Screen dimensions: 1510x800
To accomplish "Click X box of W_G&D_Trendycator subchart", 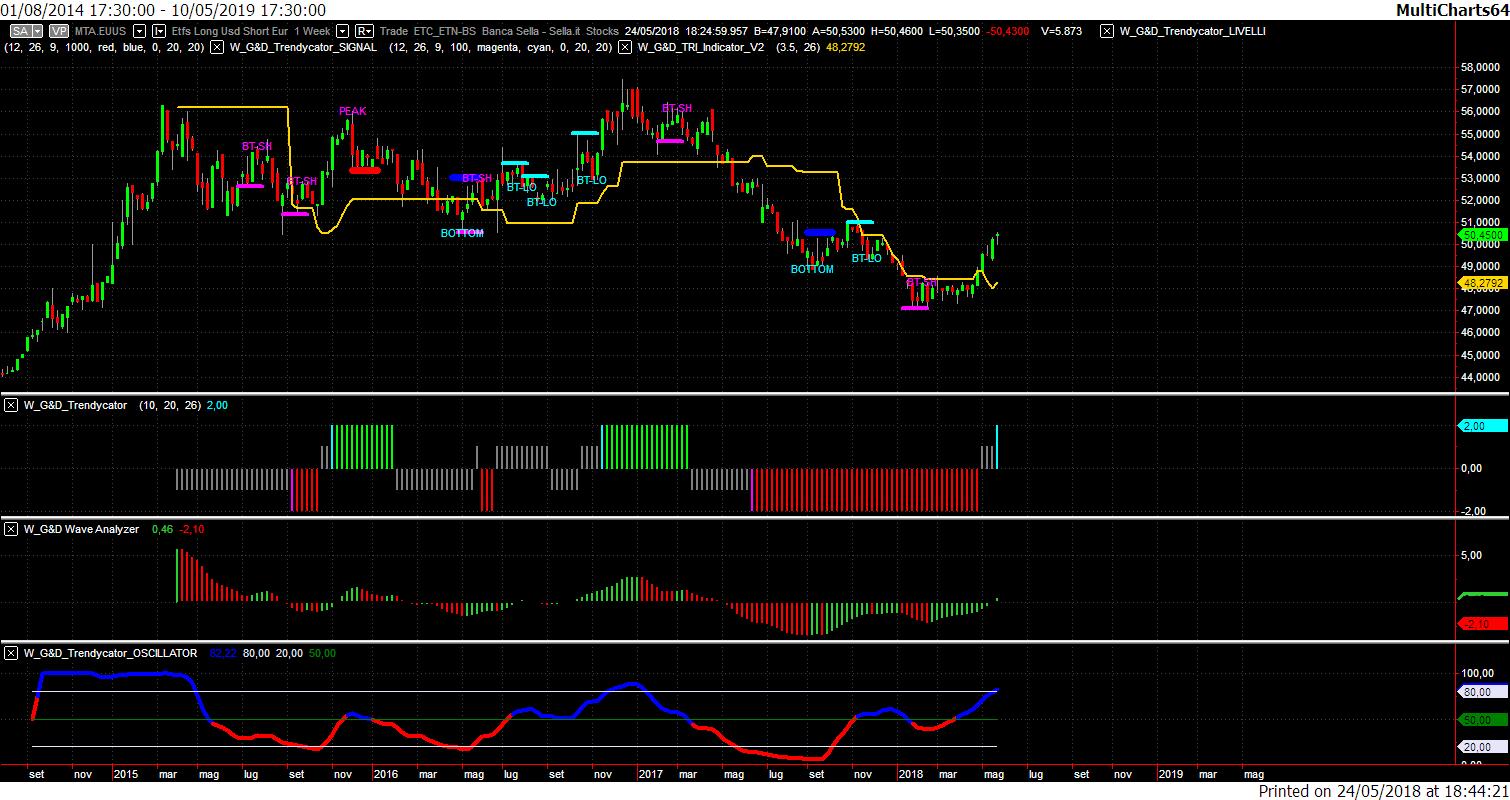I will coord(11,405).
